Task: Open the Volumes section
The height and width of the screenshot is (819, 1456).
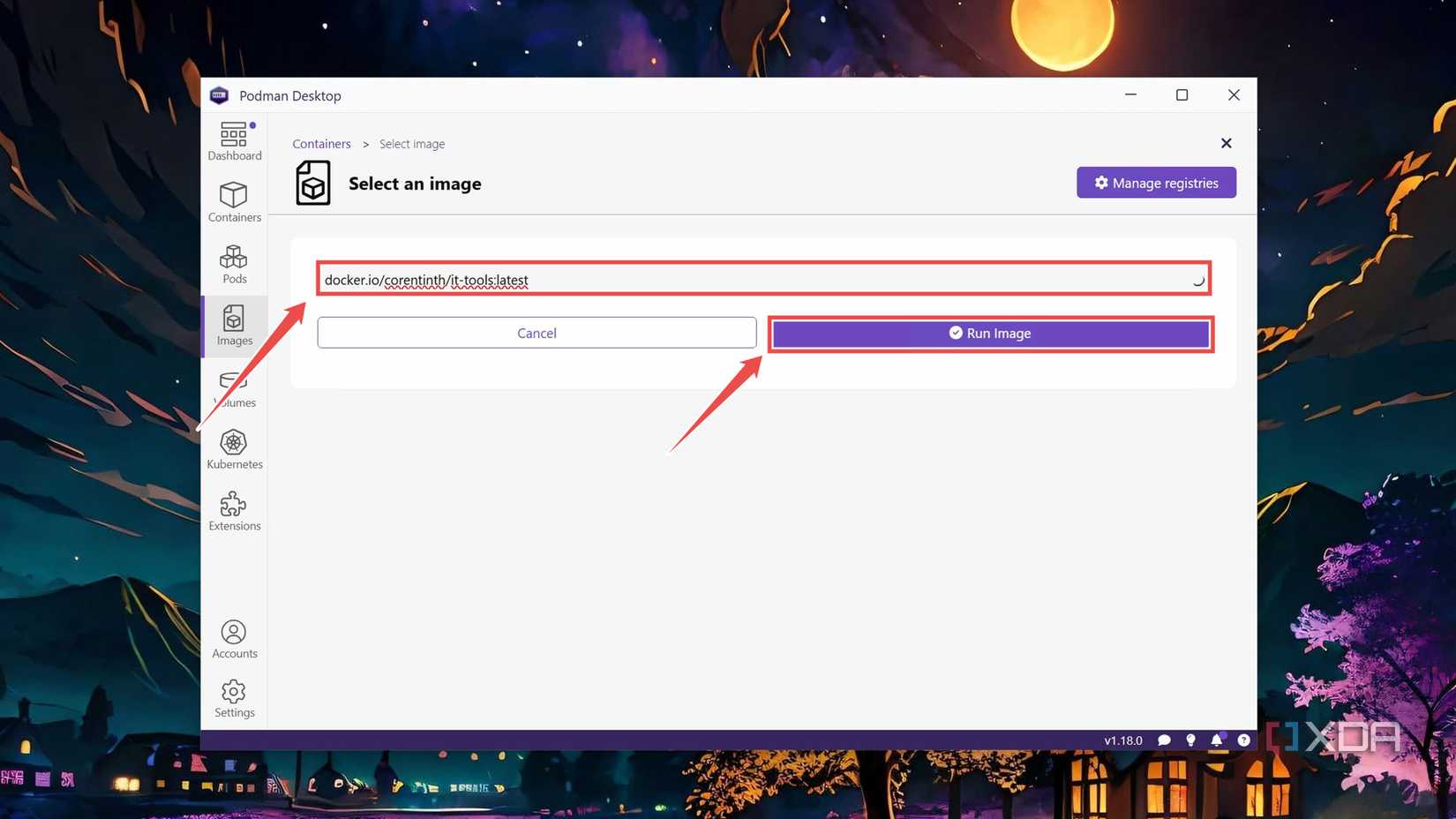Action: click(x=234, y=387)
